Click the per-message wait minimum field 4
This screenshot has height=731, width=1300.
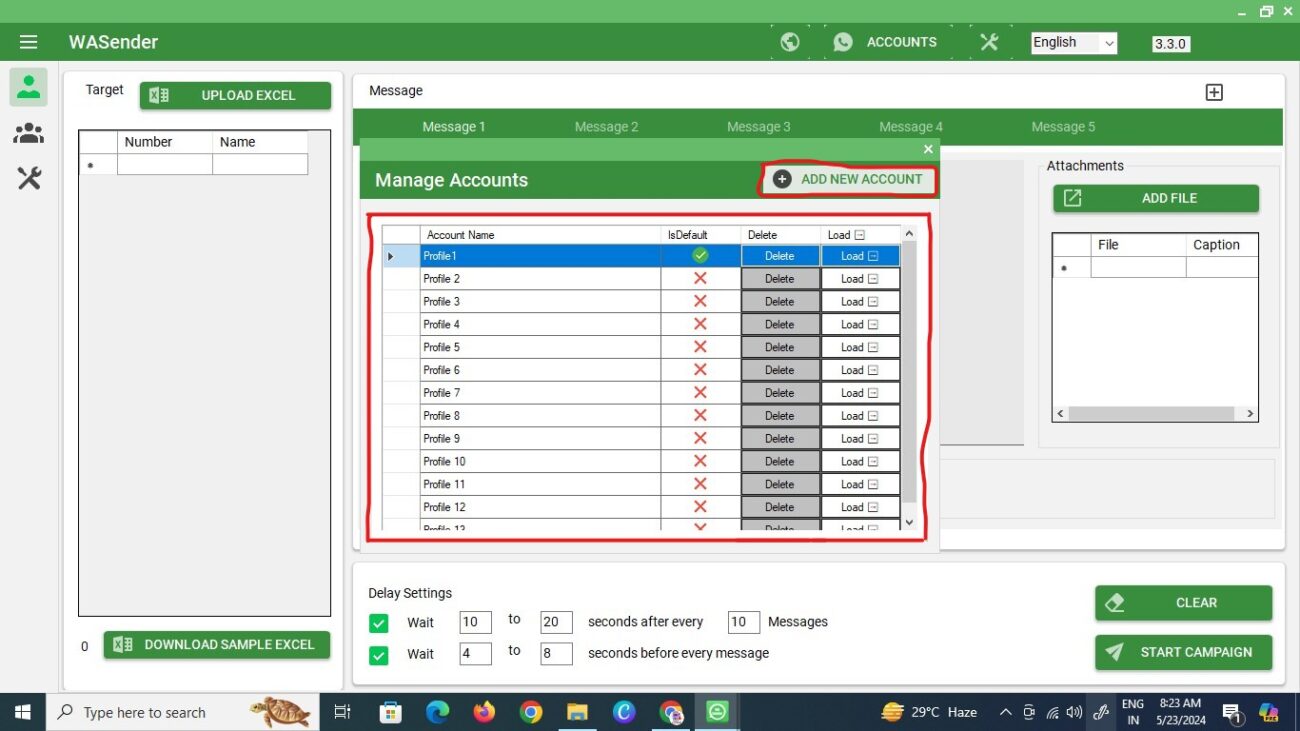[x=475, y=654]
